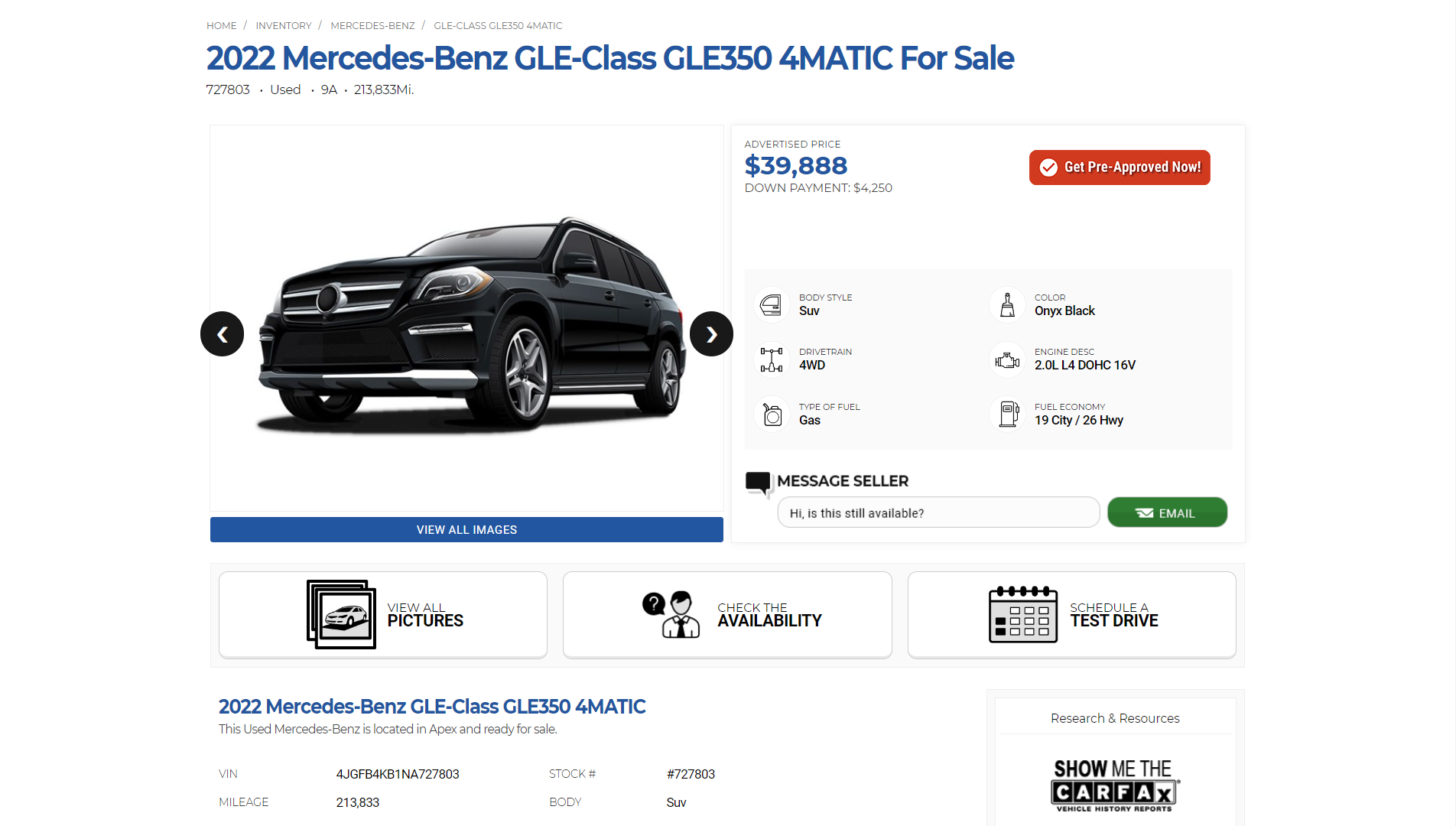The width and height of the screenshot is (1456, 826).
Task: Click the fuel pump icon for gas type
Action: click(x=771, y=414)
